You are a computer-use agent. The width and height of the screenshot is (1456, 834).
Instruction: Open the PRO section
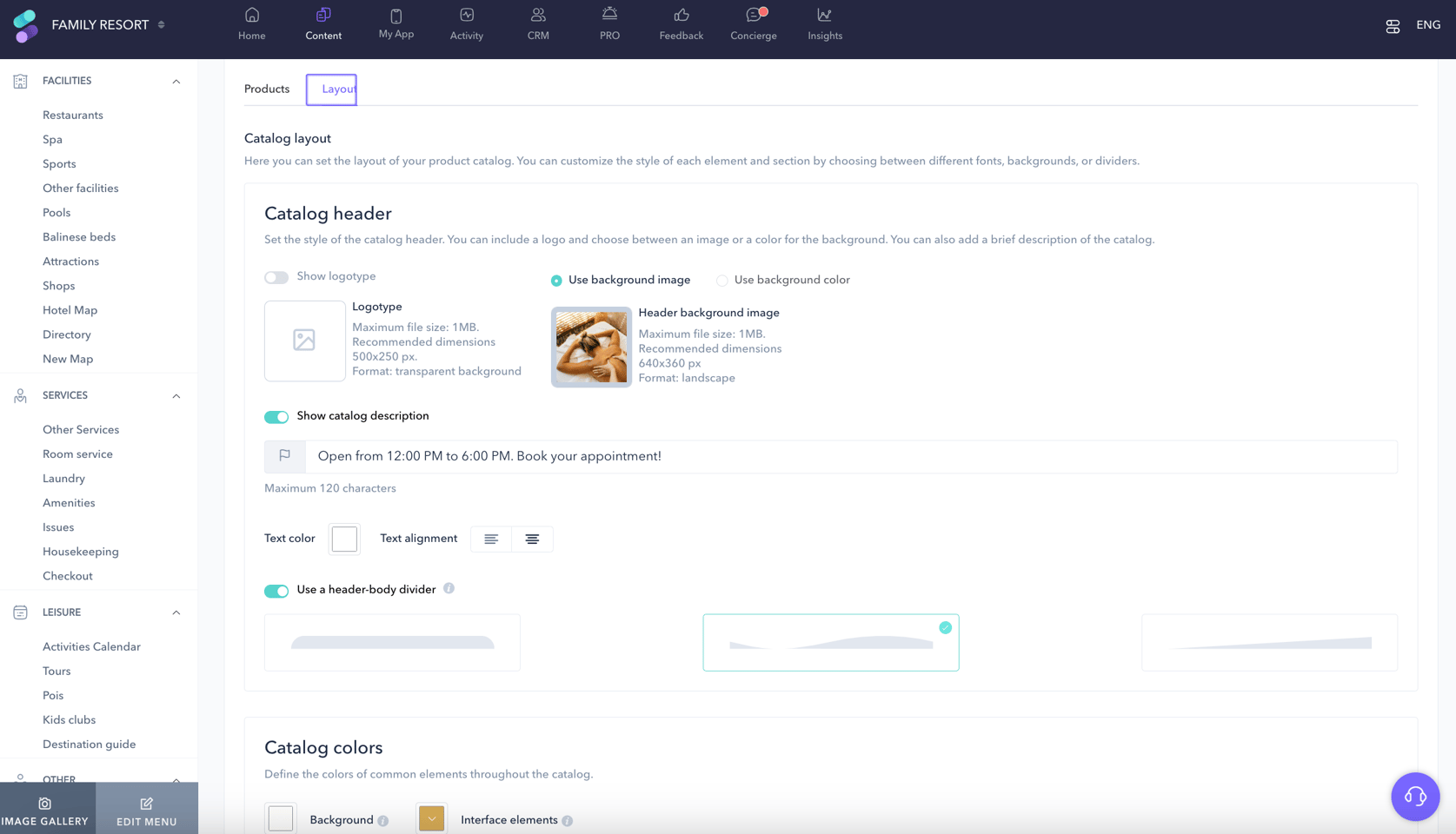pyautogui.click(x=609, y=24)
